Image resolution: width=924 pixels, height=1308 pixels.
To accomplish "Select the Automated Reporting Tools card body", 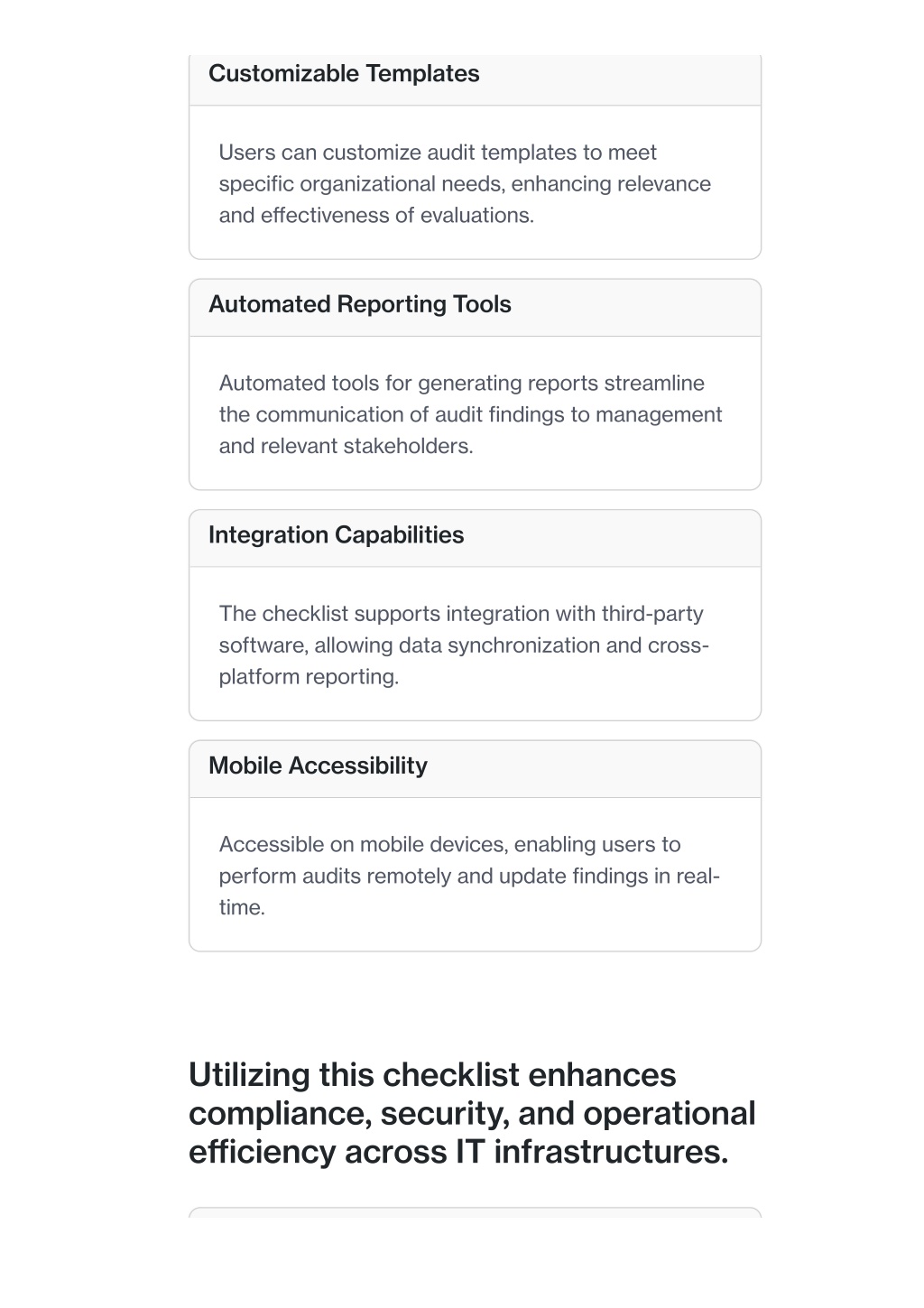I will (475, 413).
